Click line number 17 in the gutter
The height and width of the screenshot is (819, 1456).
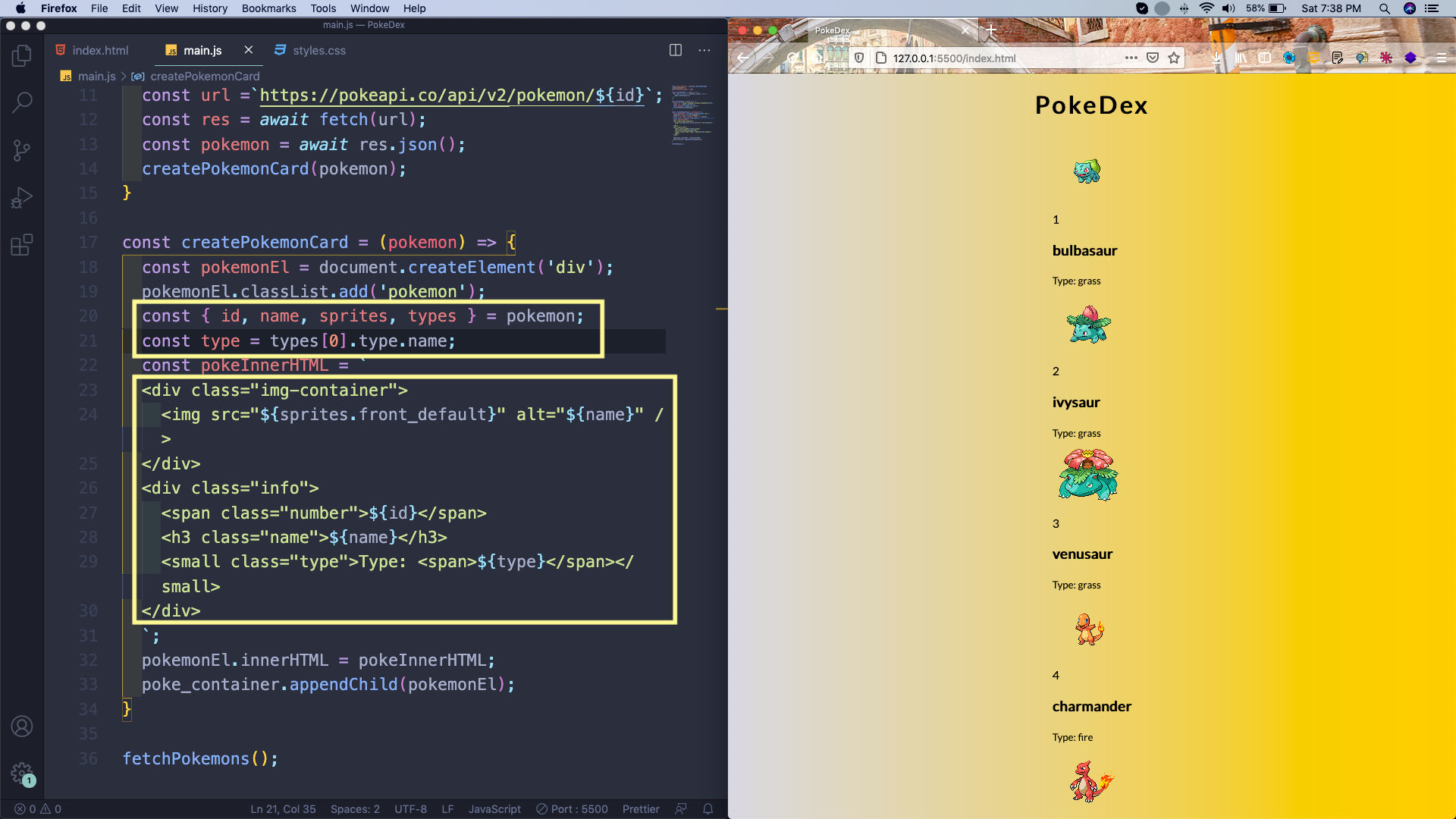coord(88,243)
